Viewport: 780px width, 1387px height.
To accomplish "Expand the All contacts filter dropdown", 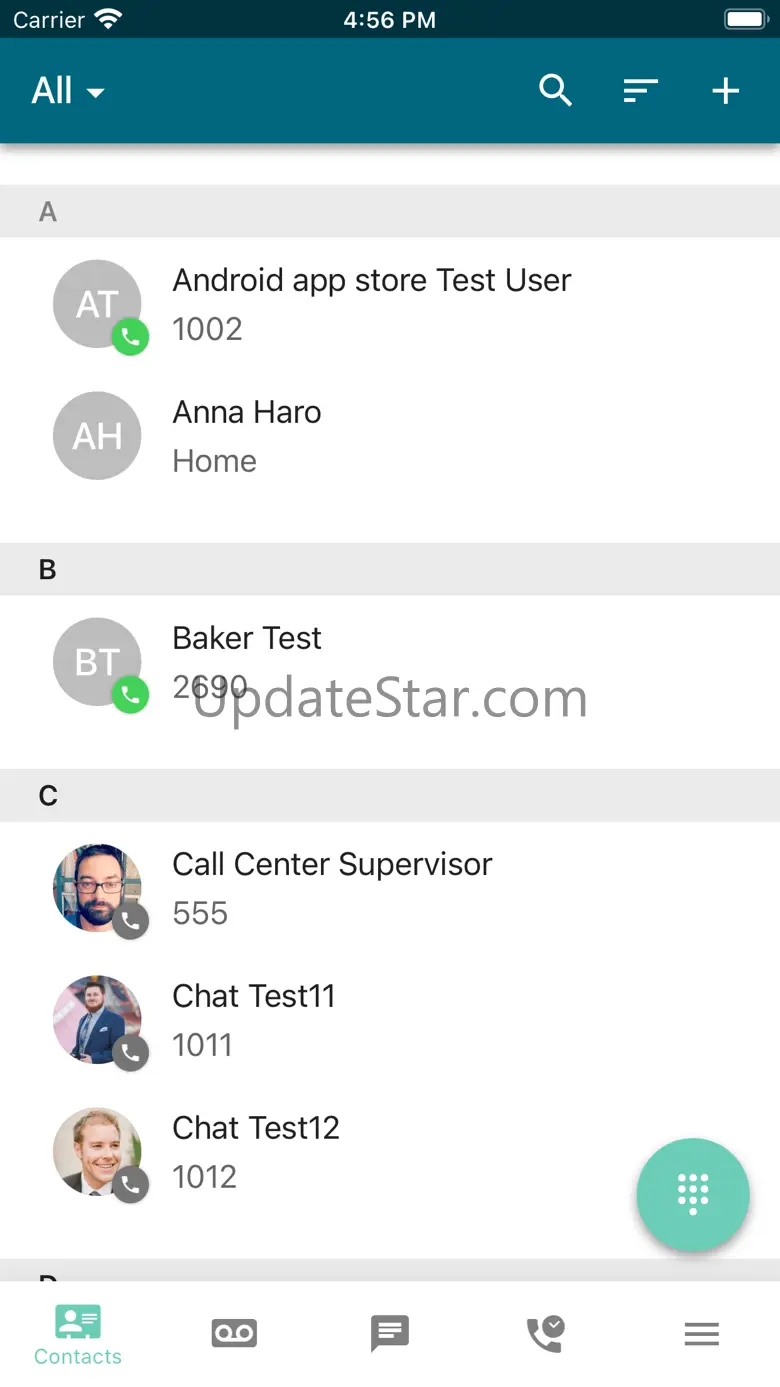I will 68,91.
